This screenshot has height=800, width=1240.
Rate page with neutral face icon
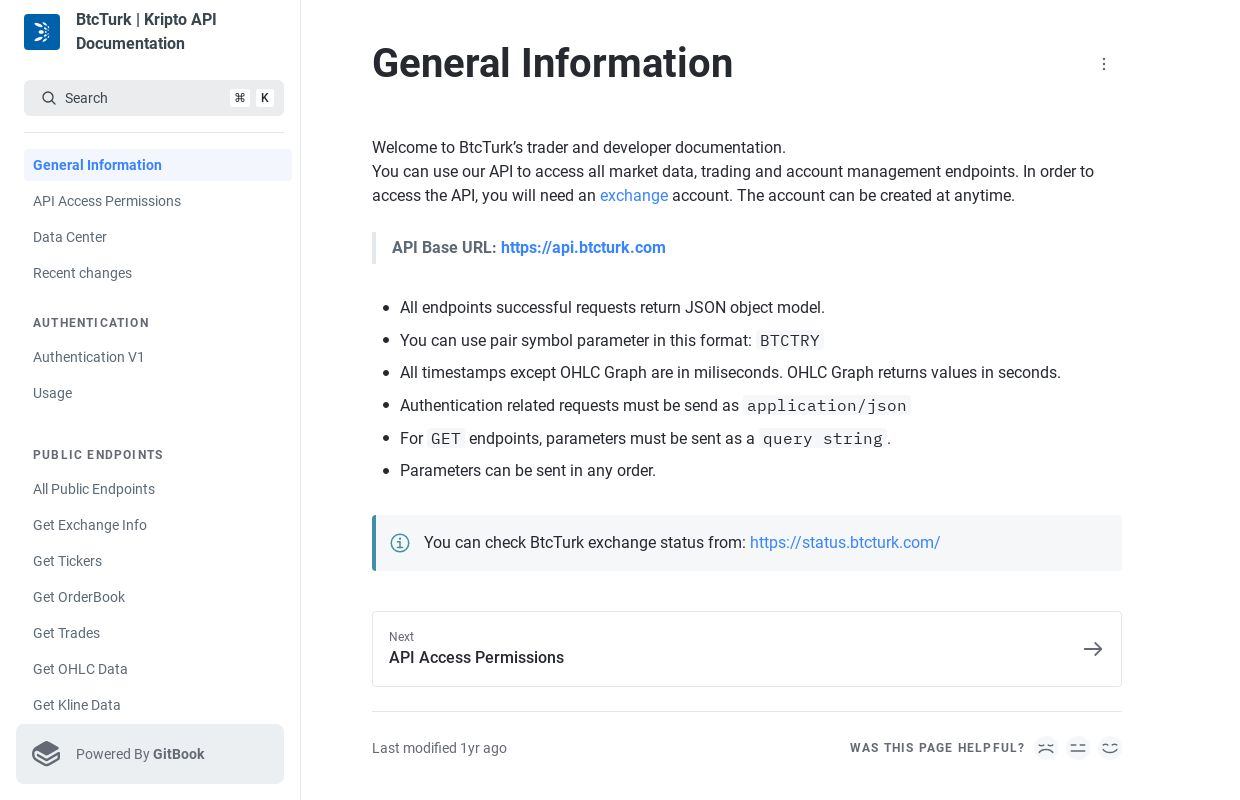pos(1078,748)
